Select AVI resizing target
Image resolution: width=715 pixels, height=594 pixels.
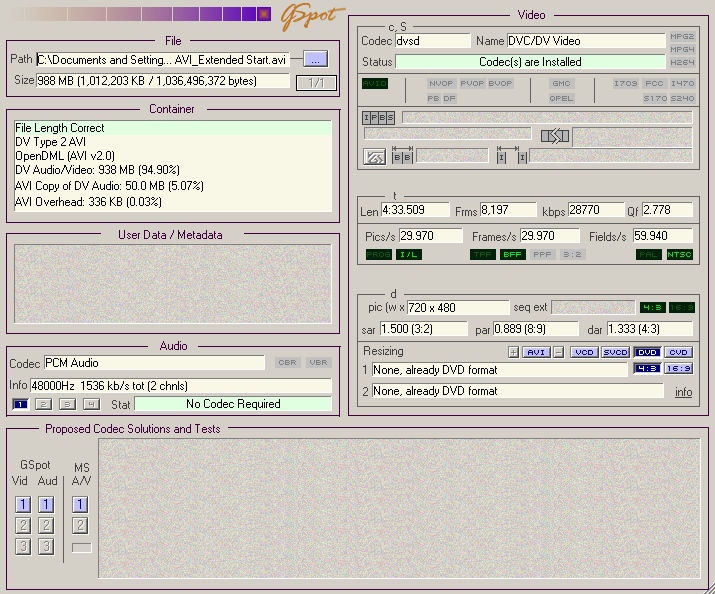536,352
